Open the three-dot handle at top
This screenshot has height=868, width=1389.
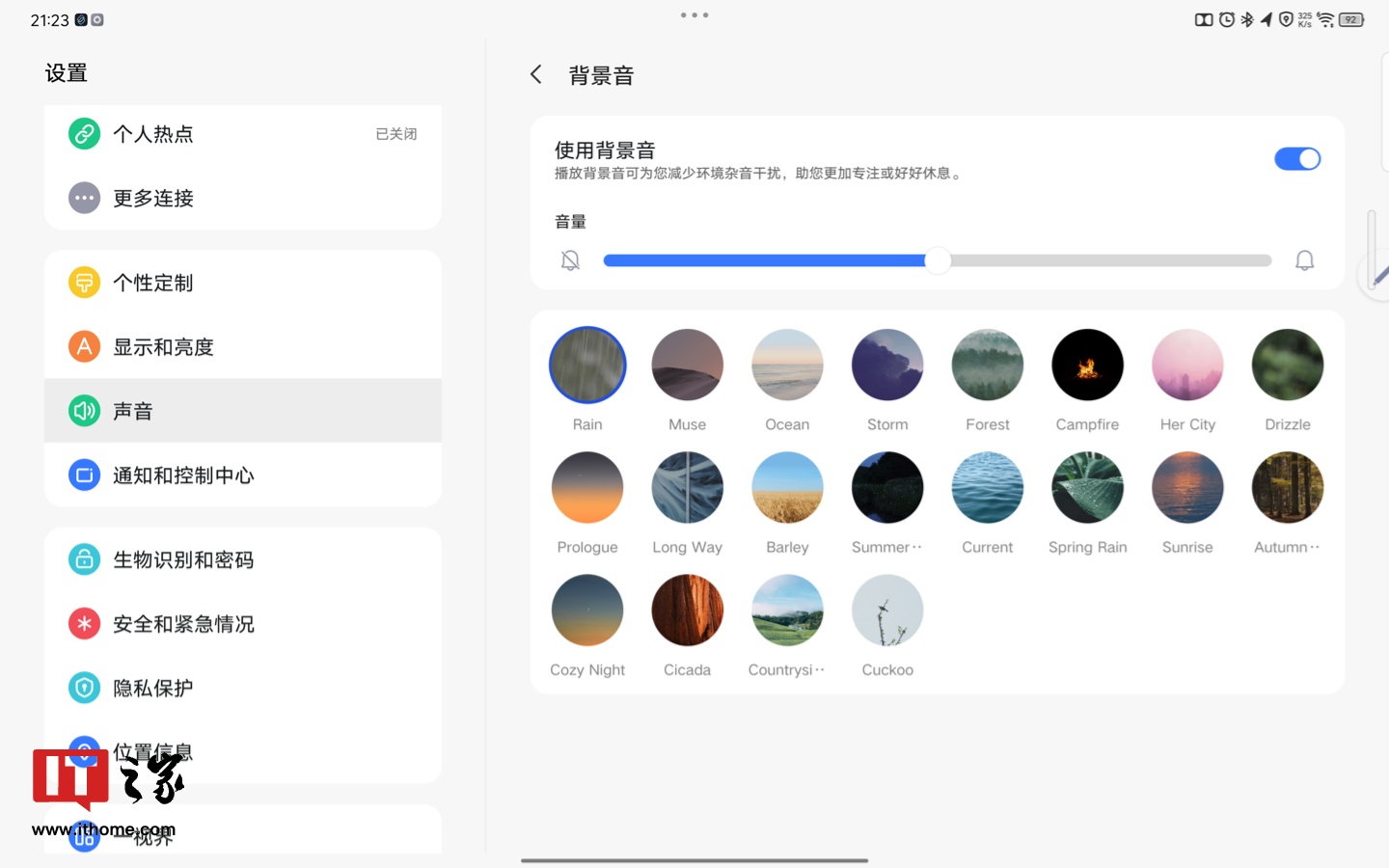tap(694, 15)
